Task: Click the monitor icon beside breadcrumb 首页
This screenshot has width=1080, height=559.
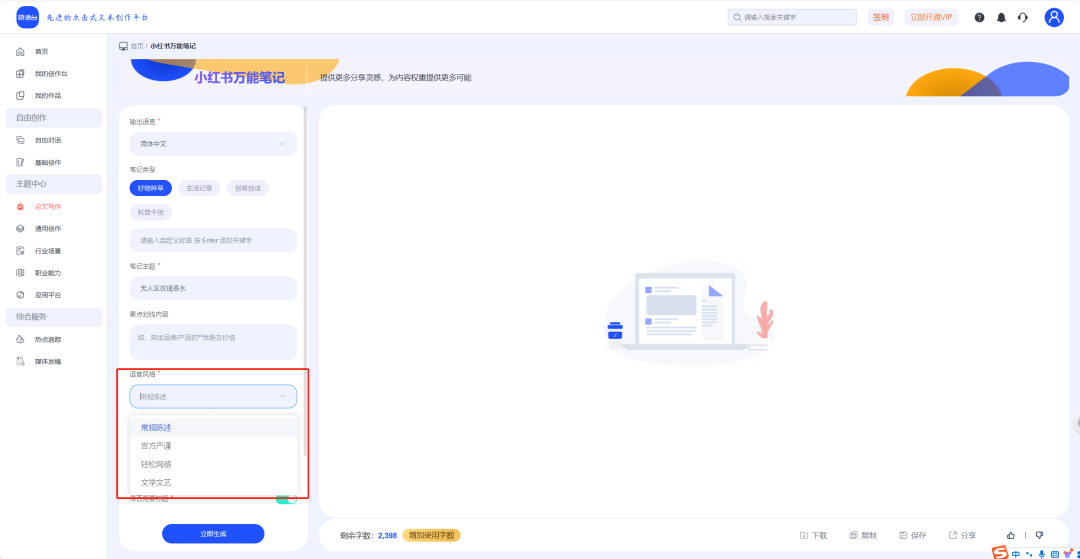Action: point(123,46)
